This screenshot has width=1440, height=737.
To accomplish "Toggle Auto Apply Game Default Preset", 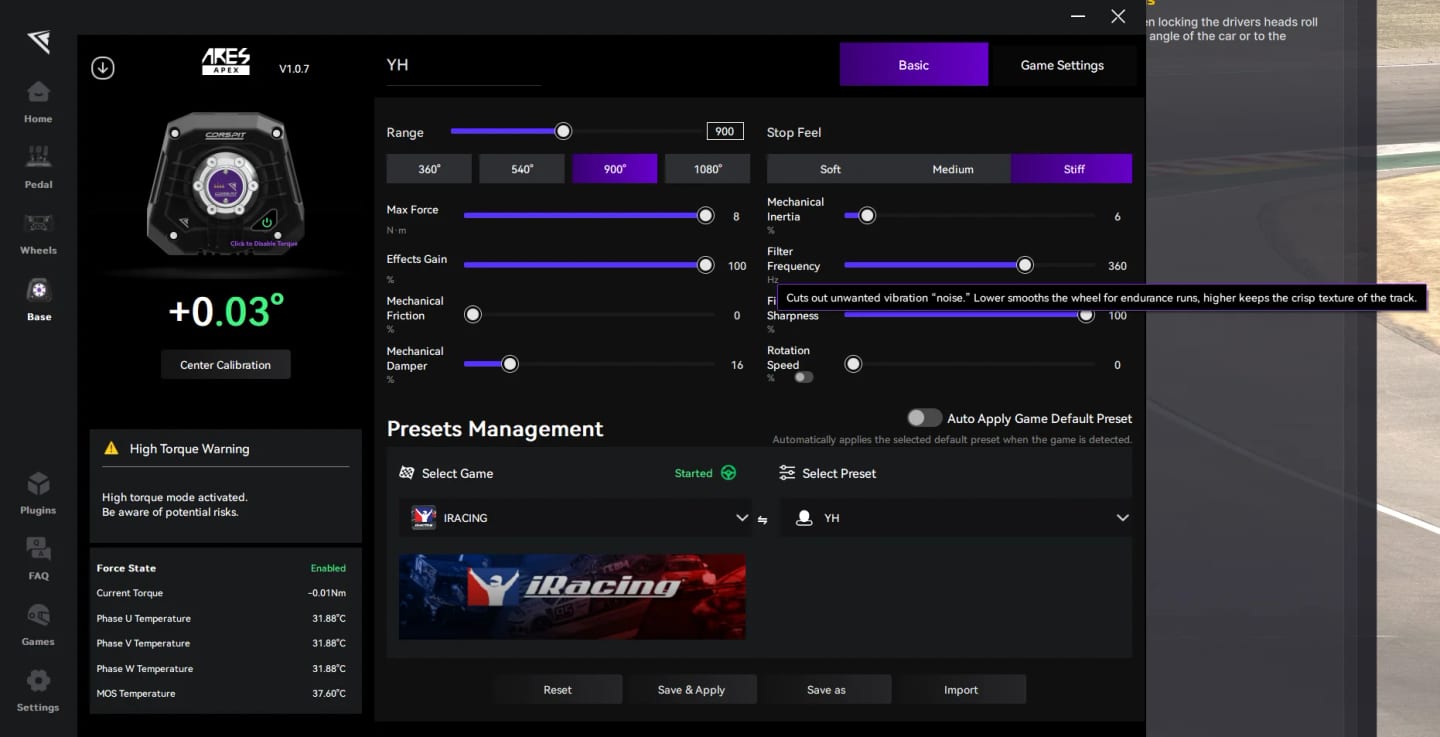I will pos(924,418).
